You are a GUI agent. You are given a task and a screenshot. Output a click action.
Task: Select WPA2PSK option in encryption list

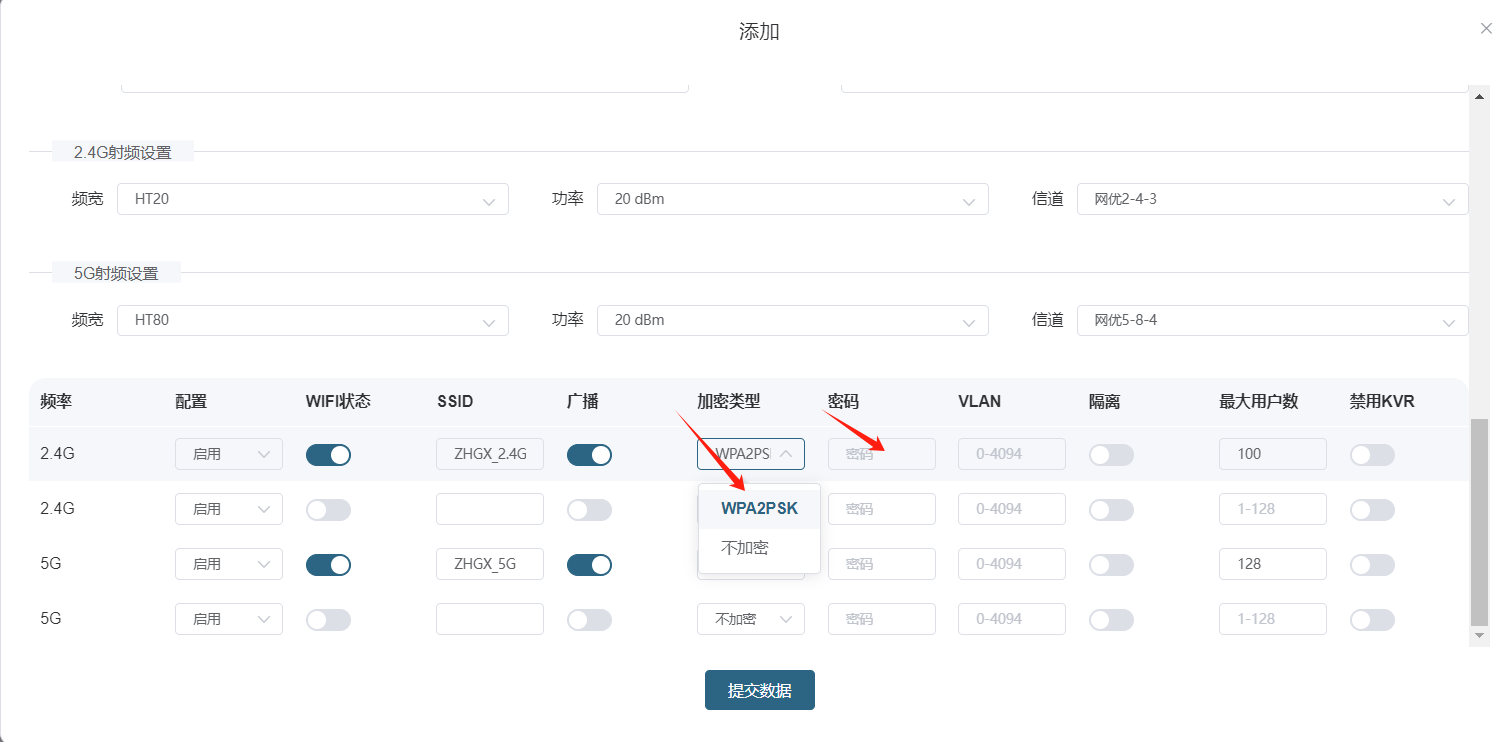[759, 508]
